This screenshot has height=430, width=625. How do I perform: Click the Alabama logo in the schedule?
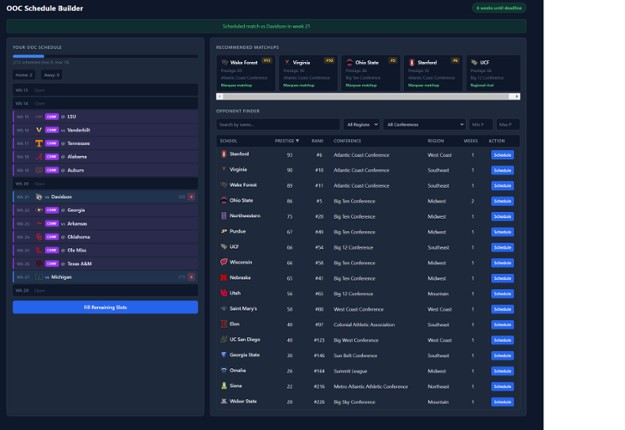(x=39, y=157)
